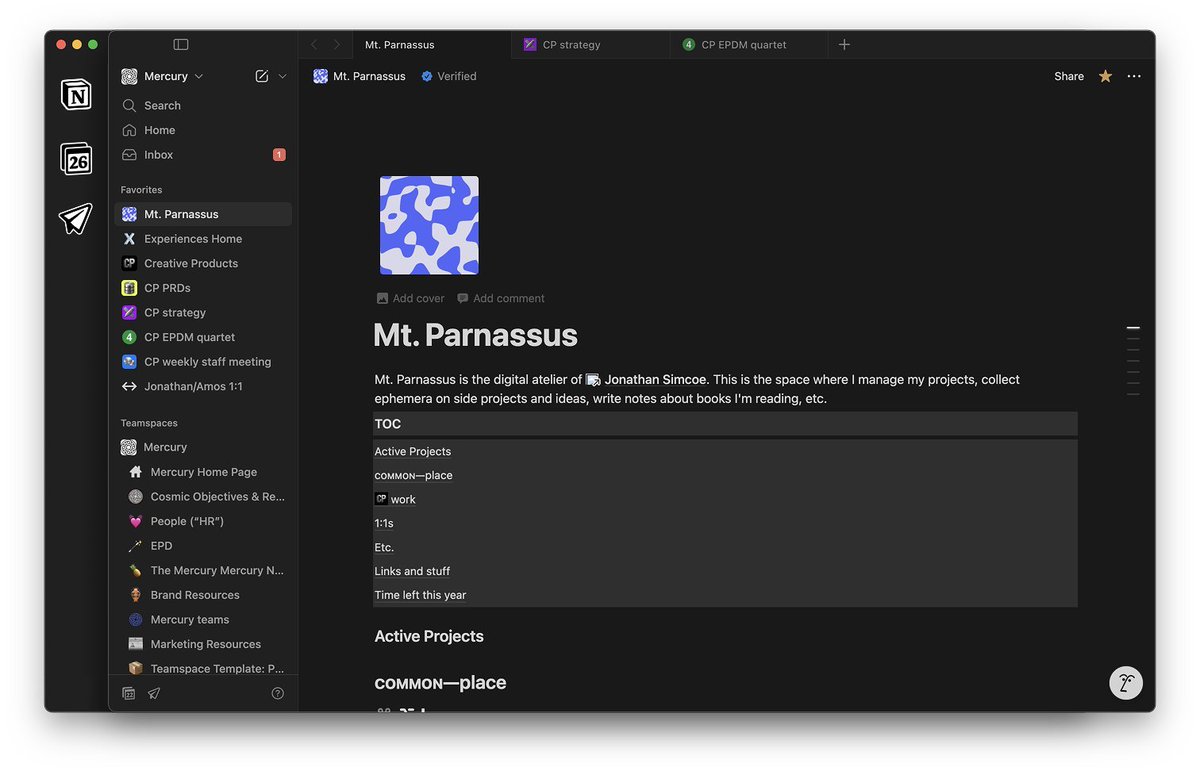Switch to the CP EPDM quartet tab
Screen dimensions: 1200x771
743,44
